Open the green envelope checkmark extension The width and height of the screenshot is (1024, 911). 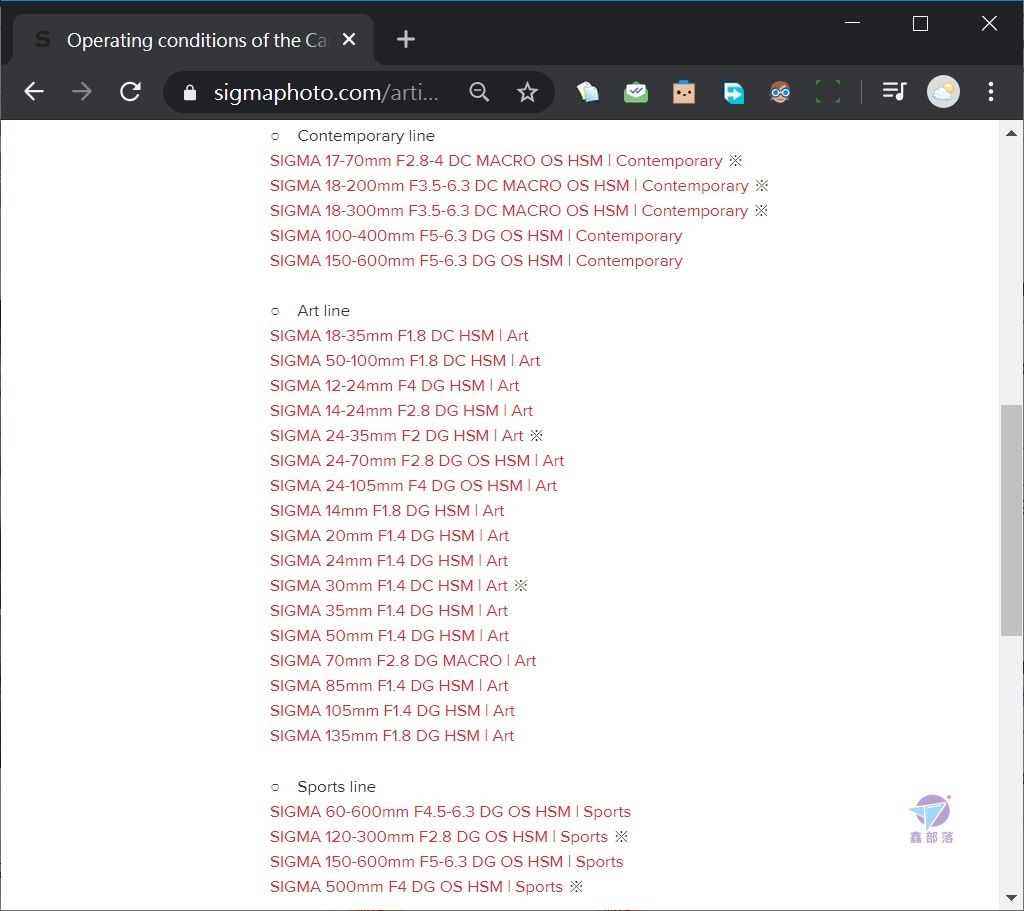635,92
